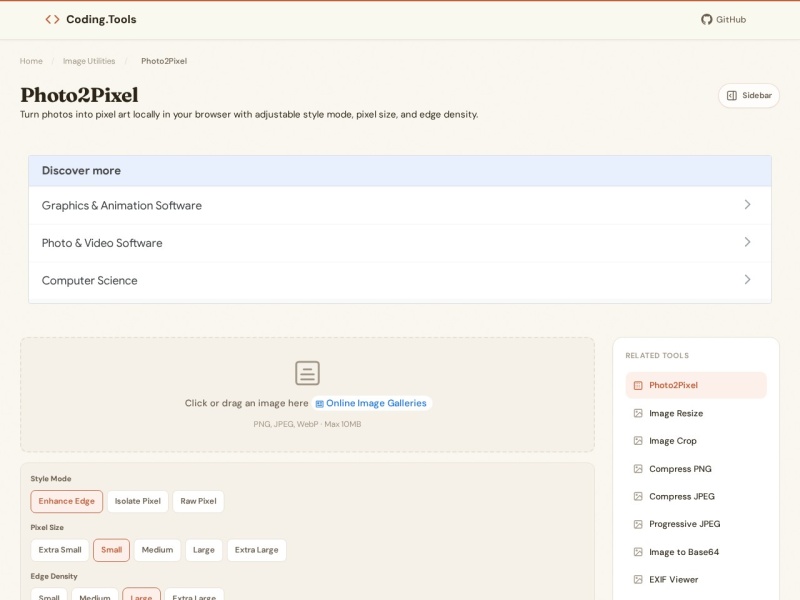Click the icon next to Compress PNG
Viewport: 800px width, 600px height.
638,468
